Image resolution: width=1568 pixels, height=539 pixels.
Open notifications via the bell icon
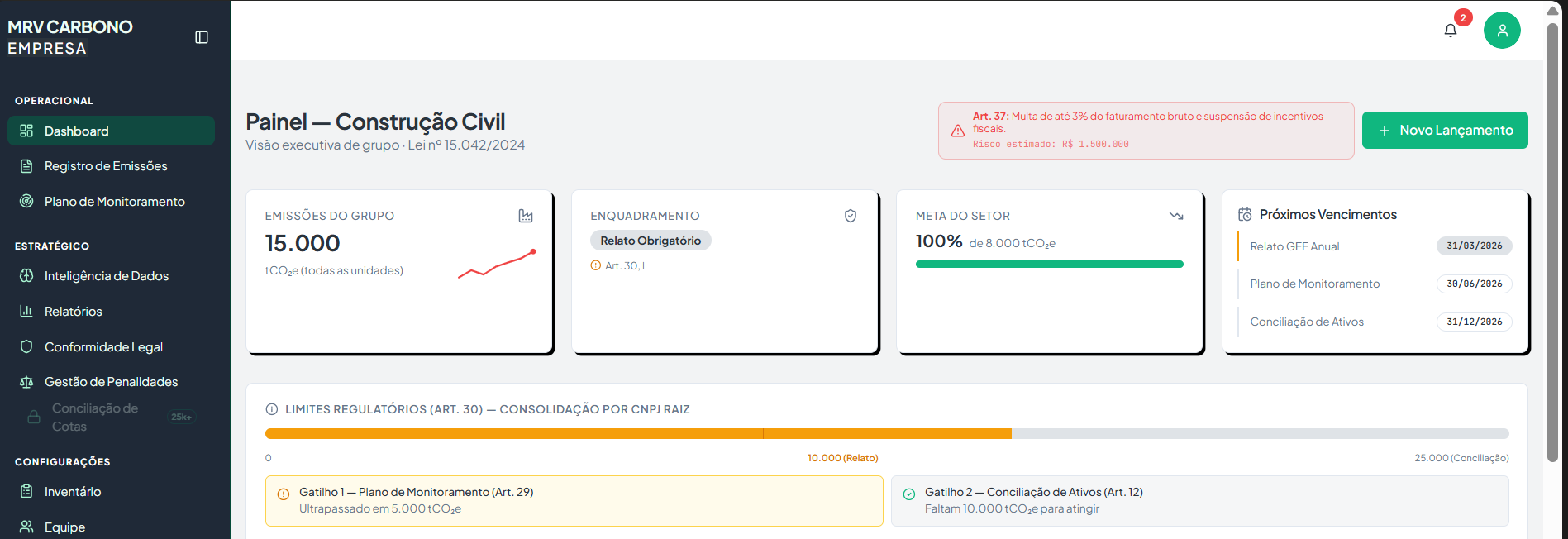click(x=1451, y=31)
